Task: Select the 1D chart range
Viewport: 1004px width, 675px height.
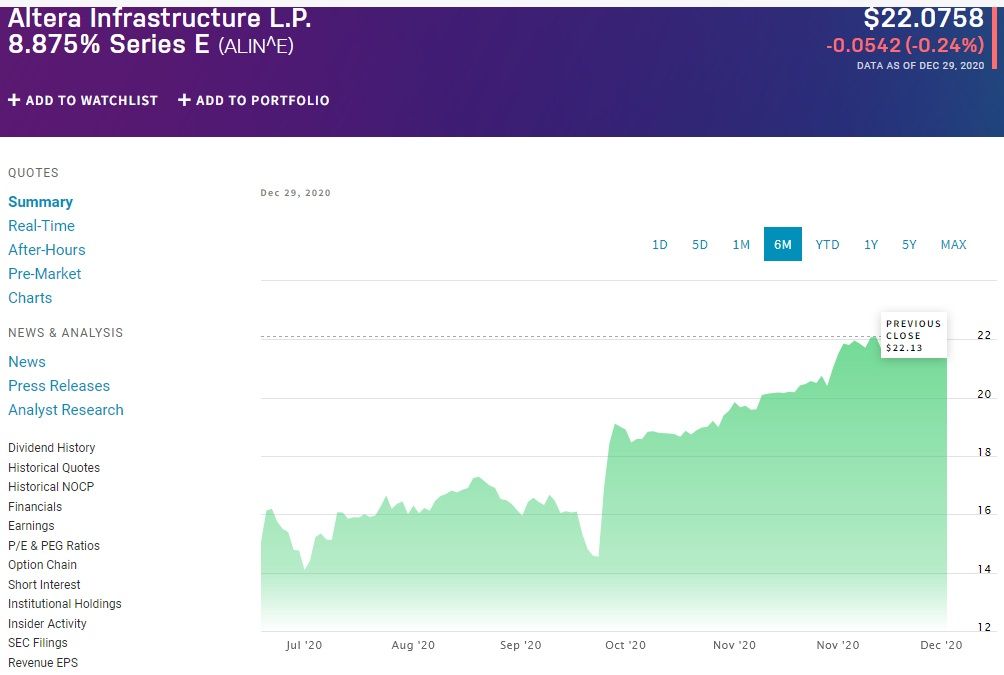Action: (x=660, y=245)
